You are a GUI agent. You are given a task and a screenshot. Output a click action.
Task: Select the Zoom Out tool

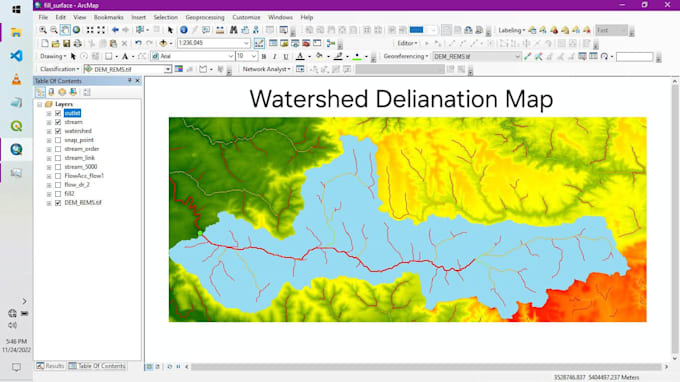[x=54, y=30]
